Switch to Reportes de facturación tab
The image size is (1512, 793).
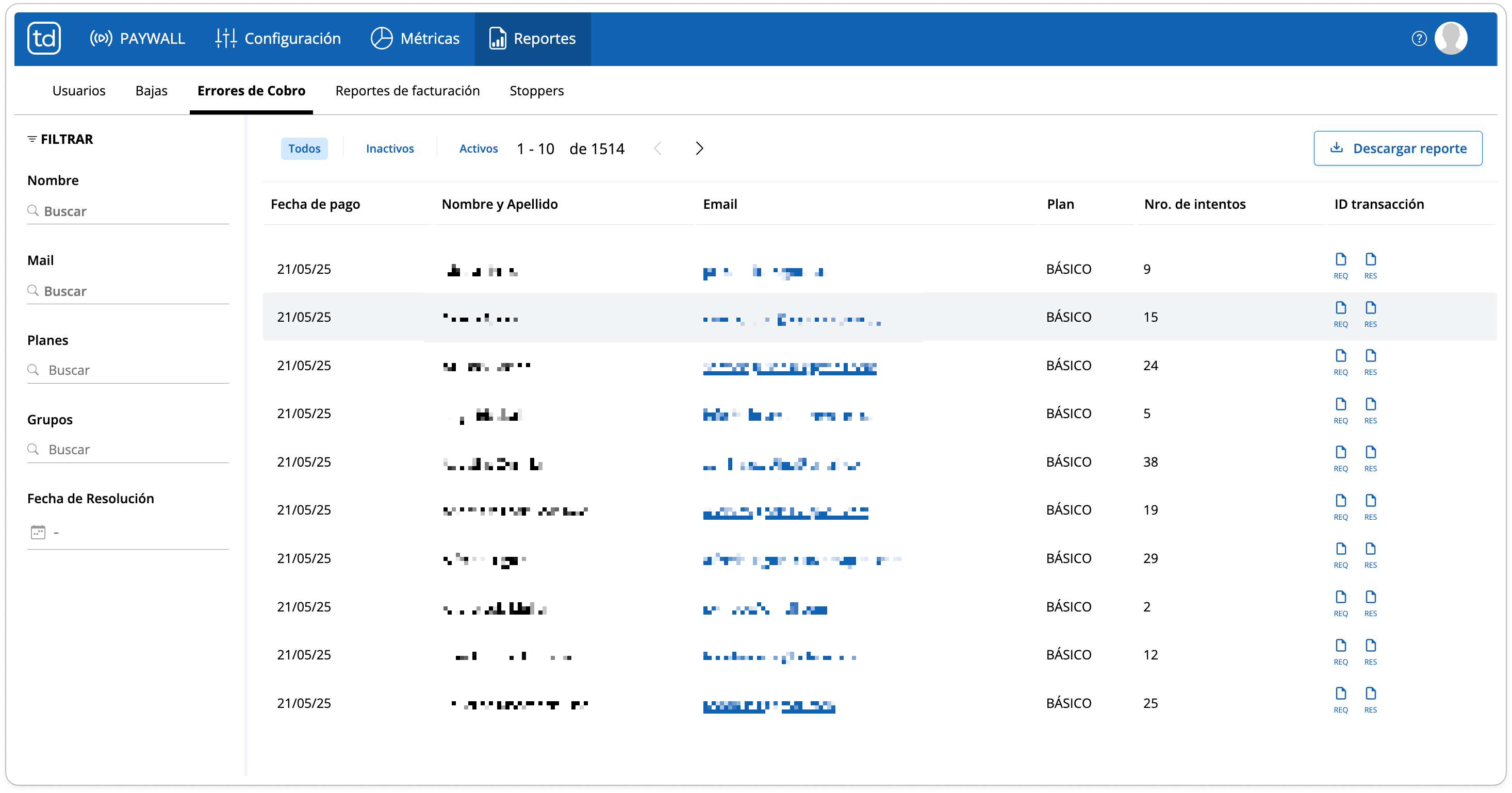407,91
